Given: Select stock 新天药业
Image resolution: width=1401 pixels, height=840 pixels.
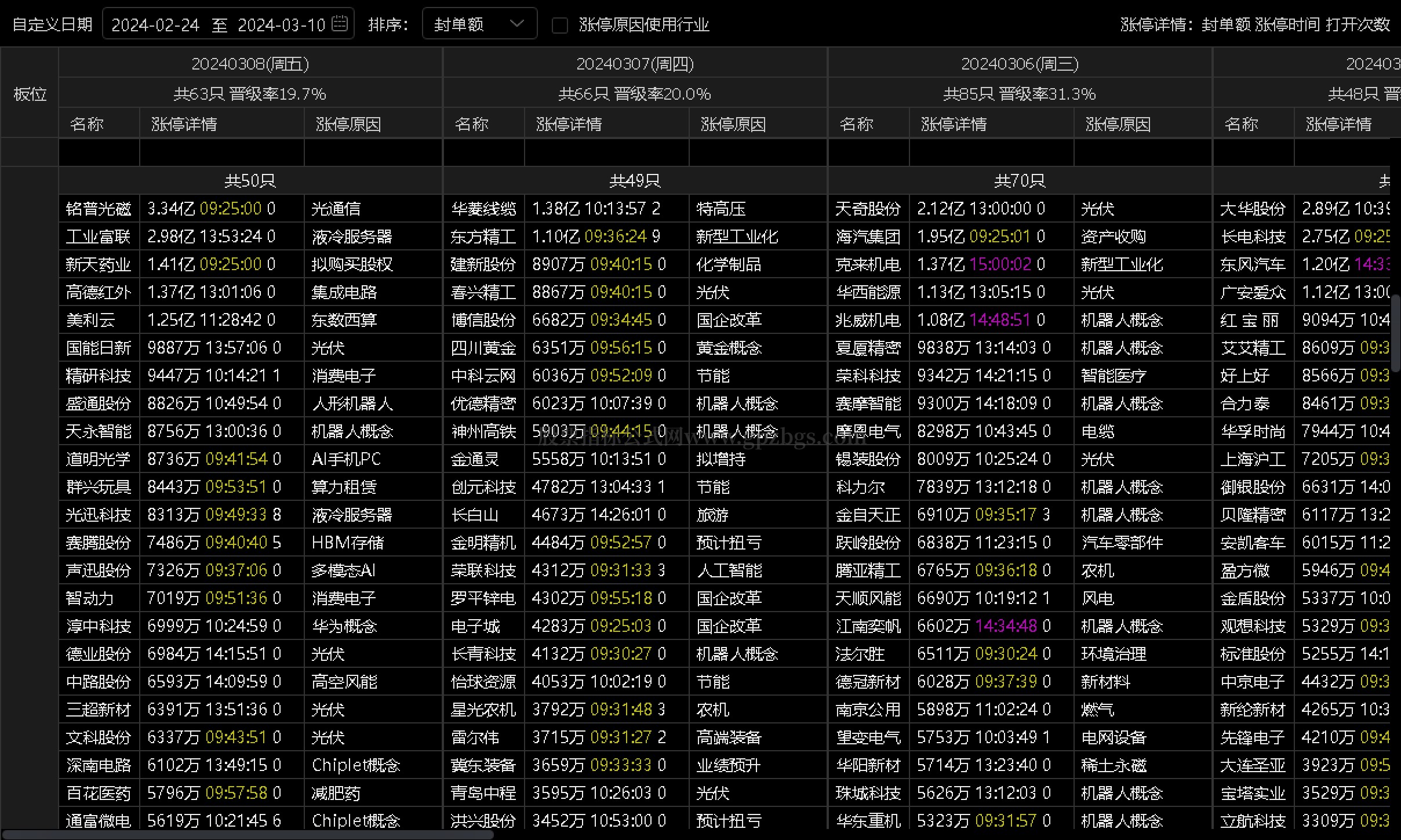Looking at the screenshot, I should pyautogui.click(x=99, y=264).
